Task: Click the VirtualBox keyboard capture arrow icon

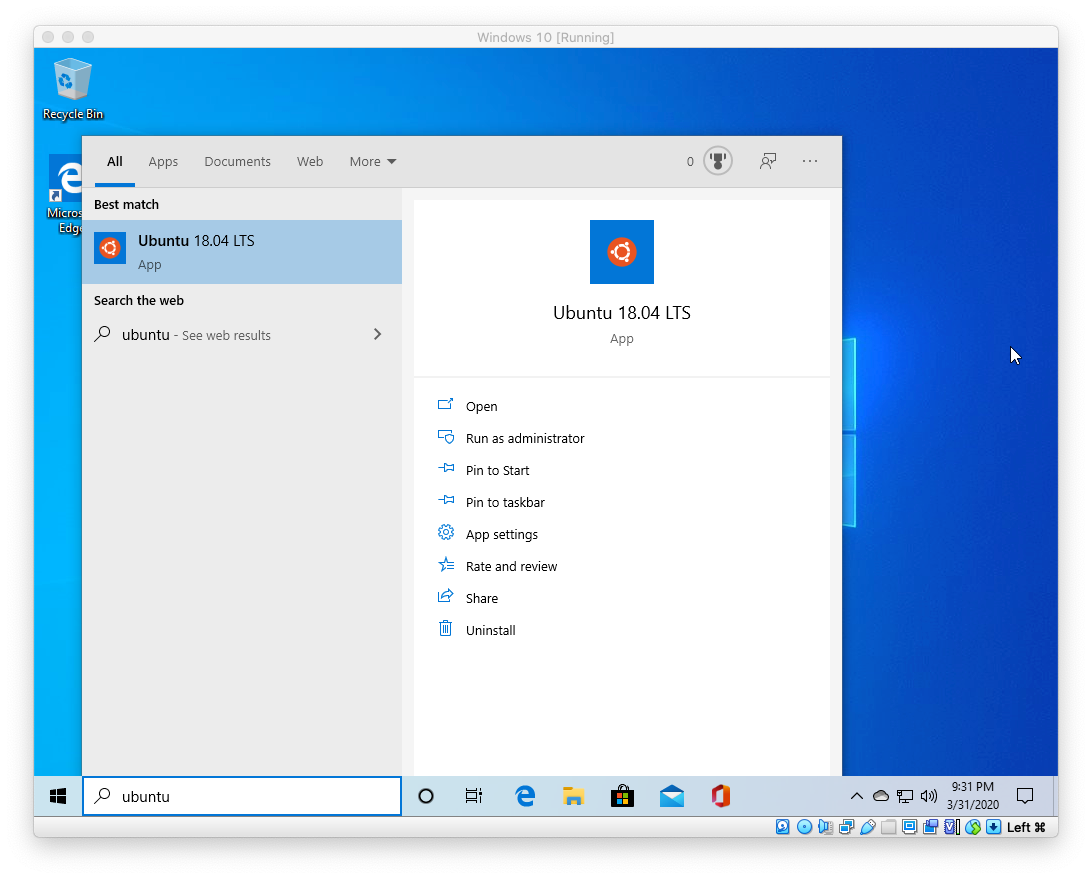Action: click(x=994, y=827)
